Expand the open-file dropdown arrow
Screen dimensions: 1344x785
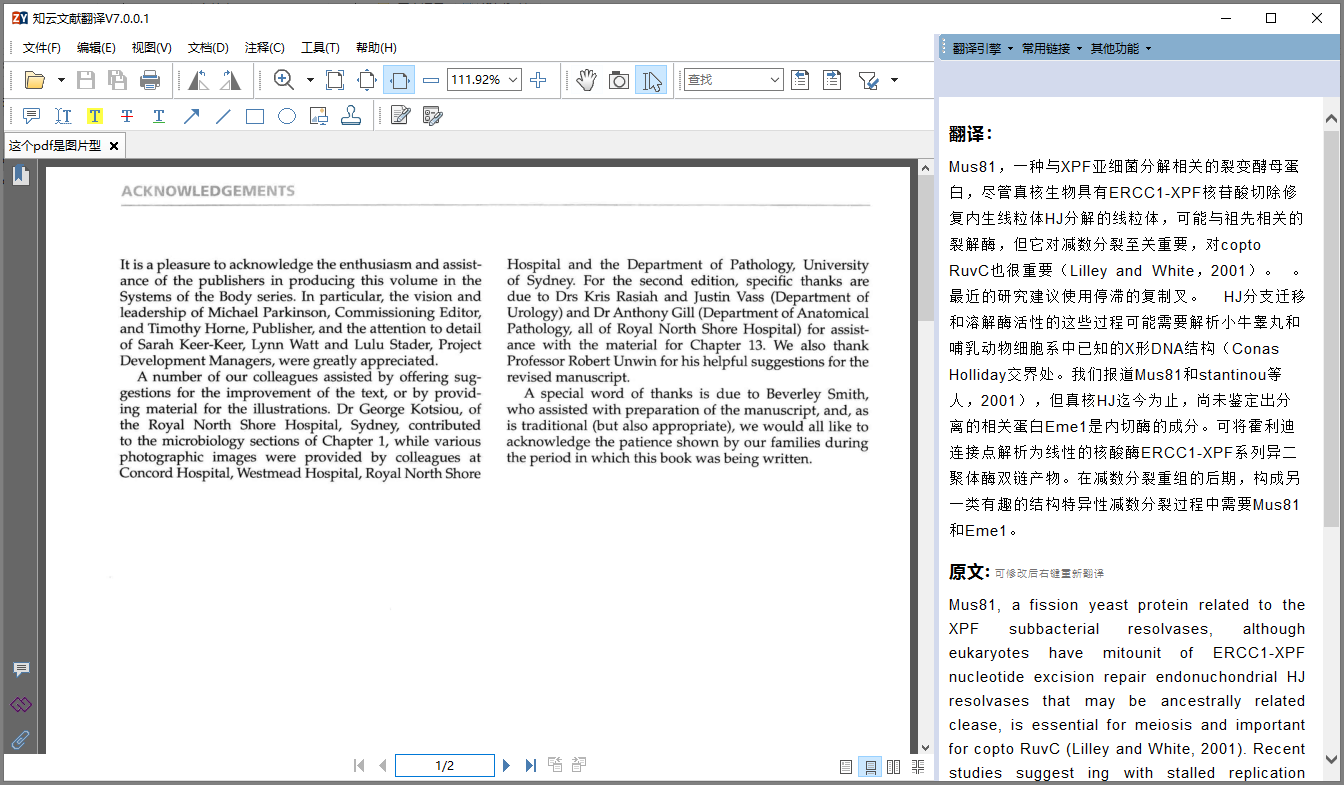(61, 80)
